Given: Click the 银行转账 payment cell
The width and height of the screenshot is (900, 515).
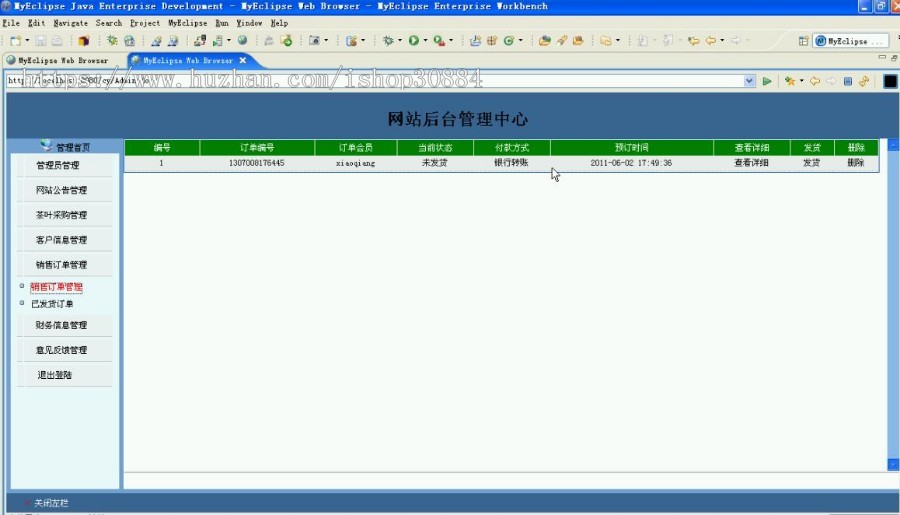Looking at the screenshot, I should 511,163.
